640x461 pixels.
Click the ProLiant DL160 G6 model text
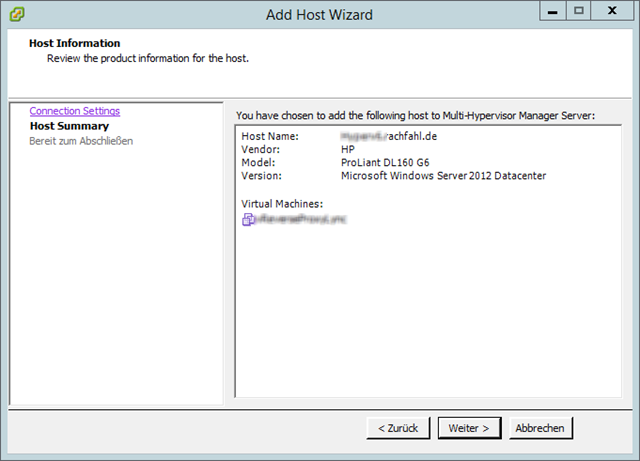point(387,162)
